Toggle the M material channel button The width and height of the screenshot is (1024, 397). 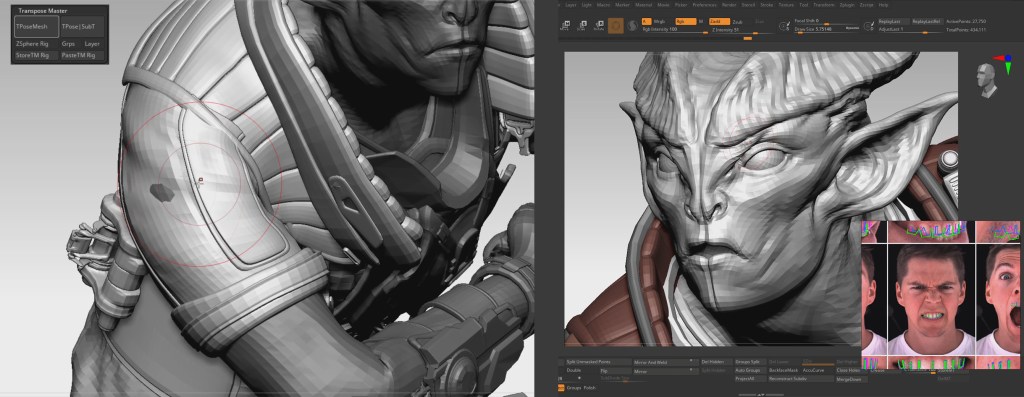pyautogui.click(x=701, y=22)
